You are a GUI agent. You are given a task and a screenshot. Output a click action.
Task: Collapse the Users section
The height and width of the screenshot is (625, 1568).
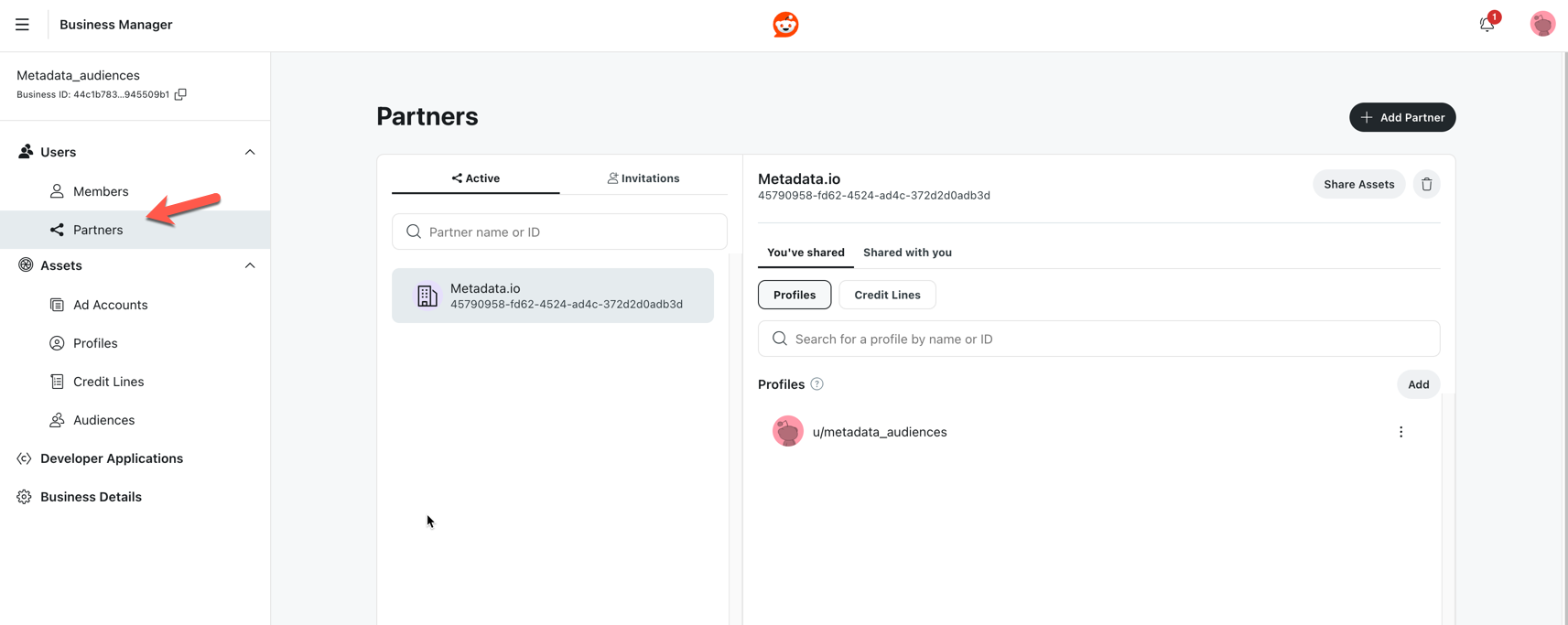coord(250,152)
